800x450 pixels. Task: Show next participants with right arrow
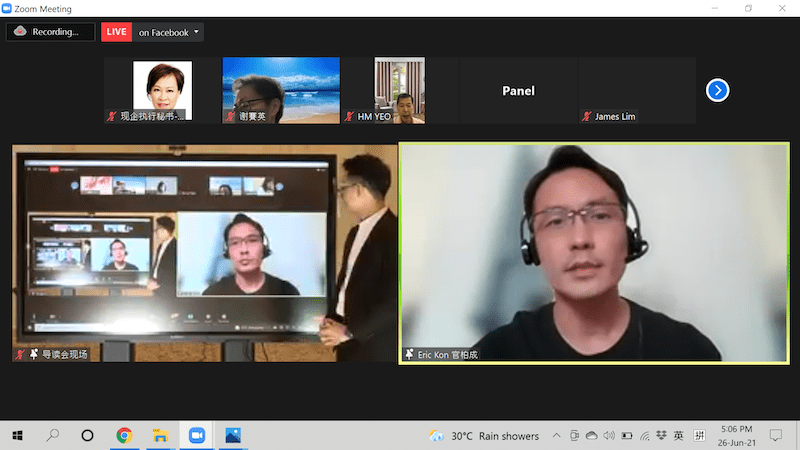point(717,90)
